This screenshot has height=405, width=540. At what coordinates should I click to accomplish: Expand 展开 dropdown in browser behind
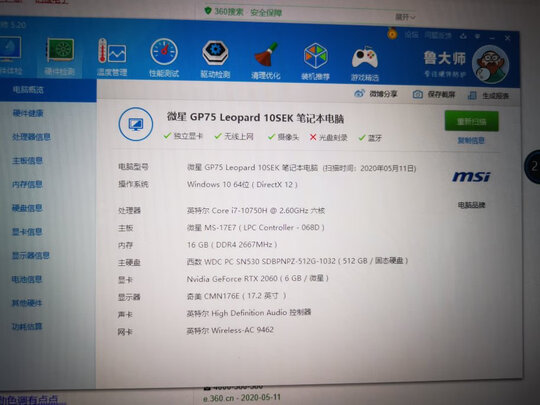[405, 17]
